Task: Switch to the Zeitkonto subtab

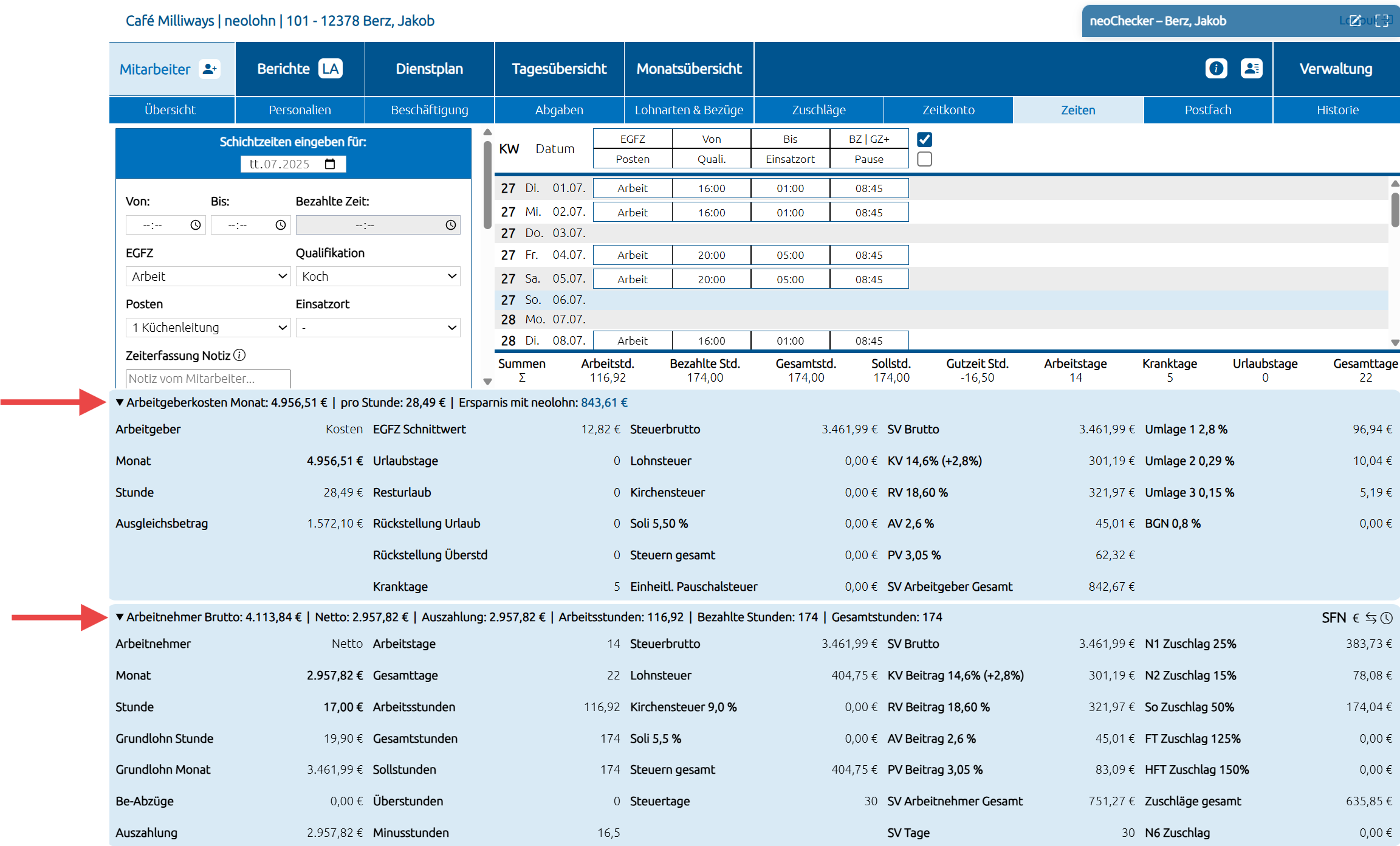Action: tap(948, 110)
